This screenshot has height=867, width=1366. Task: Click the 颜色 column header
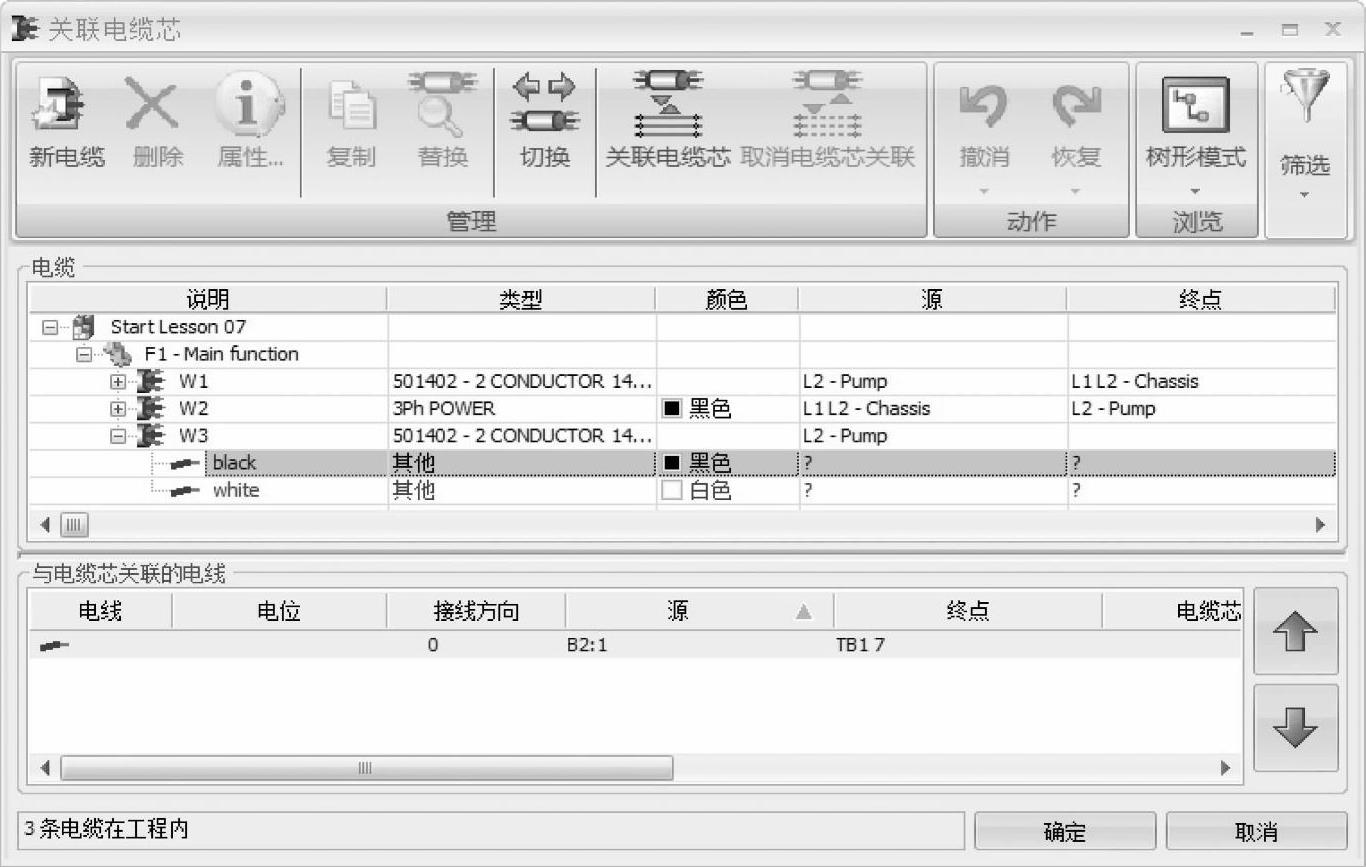click(x=727, y=299)
